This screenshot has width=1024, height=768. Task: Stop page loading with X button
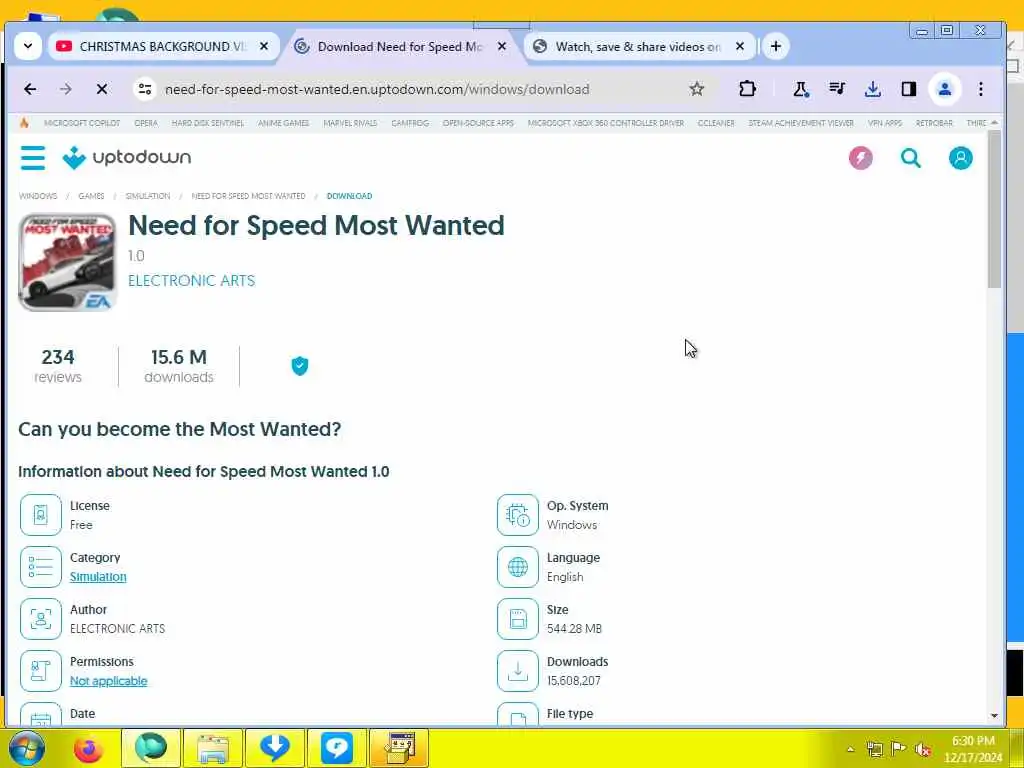102,89
